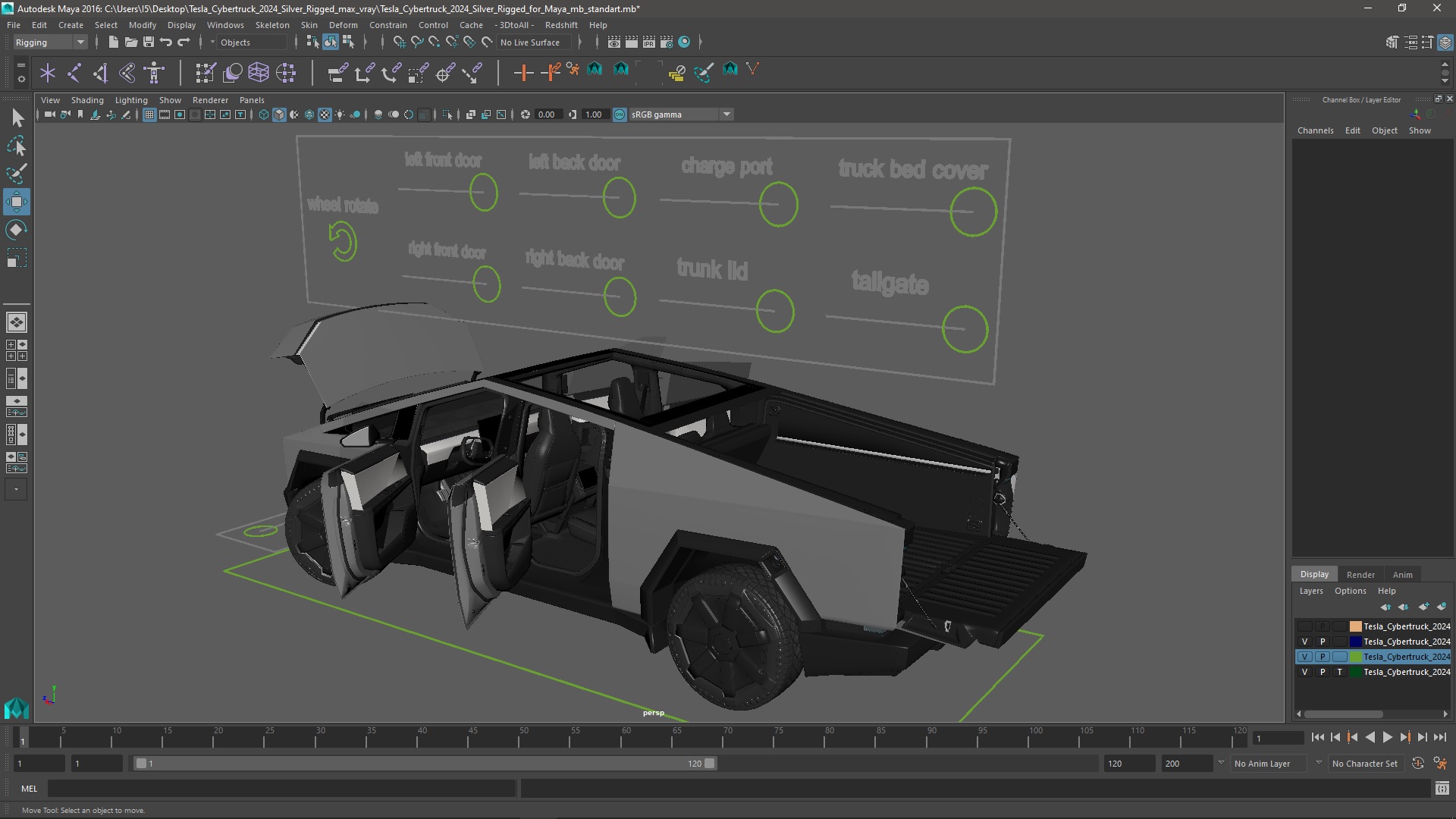1456x819 pixels.
Task: Save the current scene
Action: tap(149, 42)
